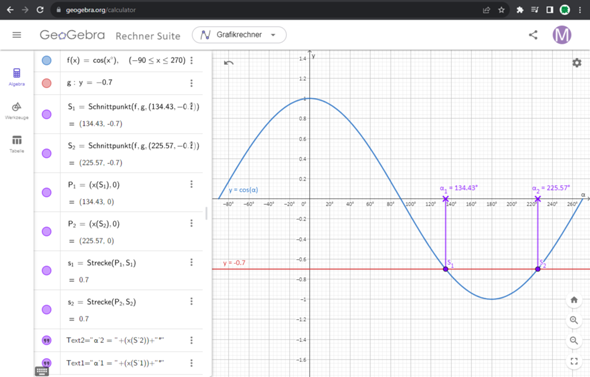Zoom out of the graph
The image size is (590, 377).
[x=574, y=341]
